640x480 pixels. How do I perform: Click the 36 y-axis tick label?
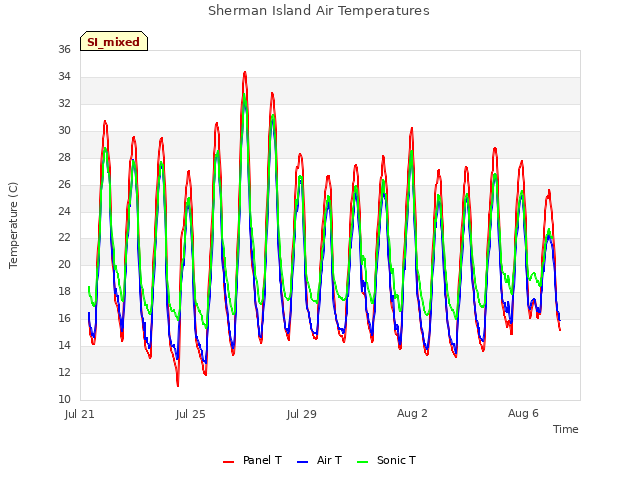pos(64,49)
